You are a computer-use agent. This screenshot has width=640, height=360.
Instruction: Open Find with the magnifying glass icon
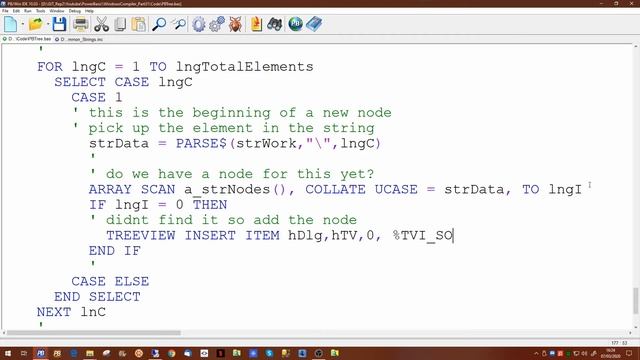point(159,24)
